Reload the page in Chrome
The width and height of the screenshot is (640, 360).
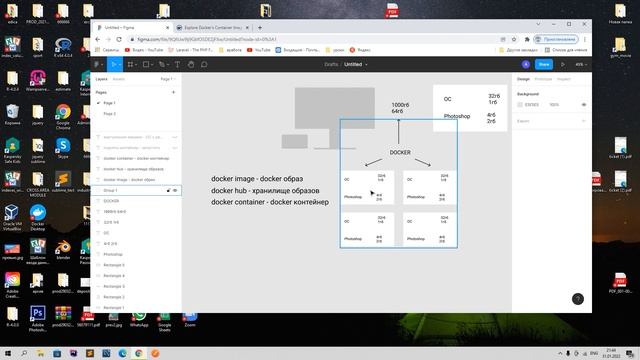119,39
